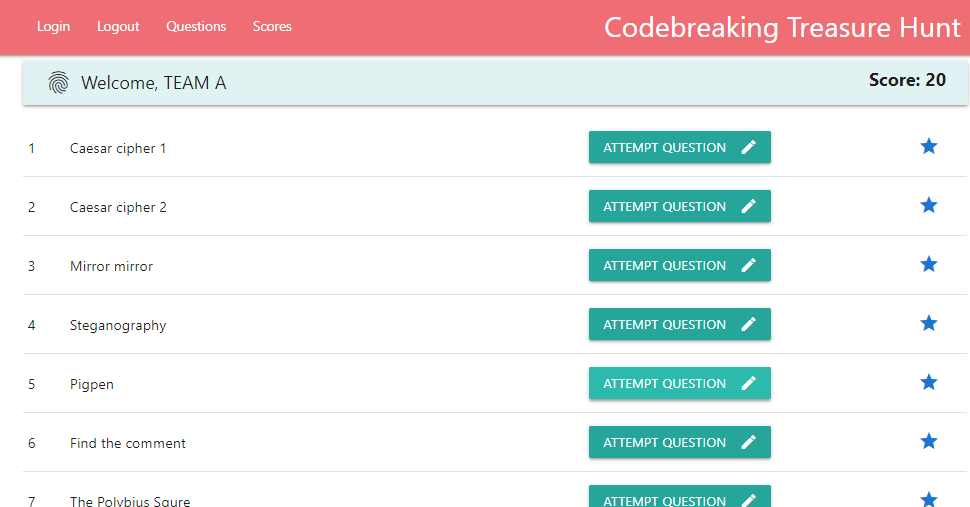Viewport: 970px width, 507px height.
Task: Click the star icon for Caesar cipher 2
Action: (929, 205)
